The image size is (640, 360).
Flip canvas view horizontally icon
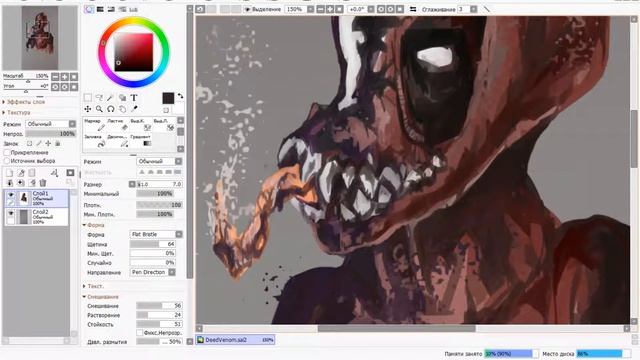[413, 9]
